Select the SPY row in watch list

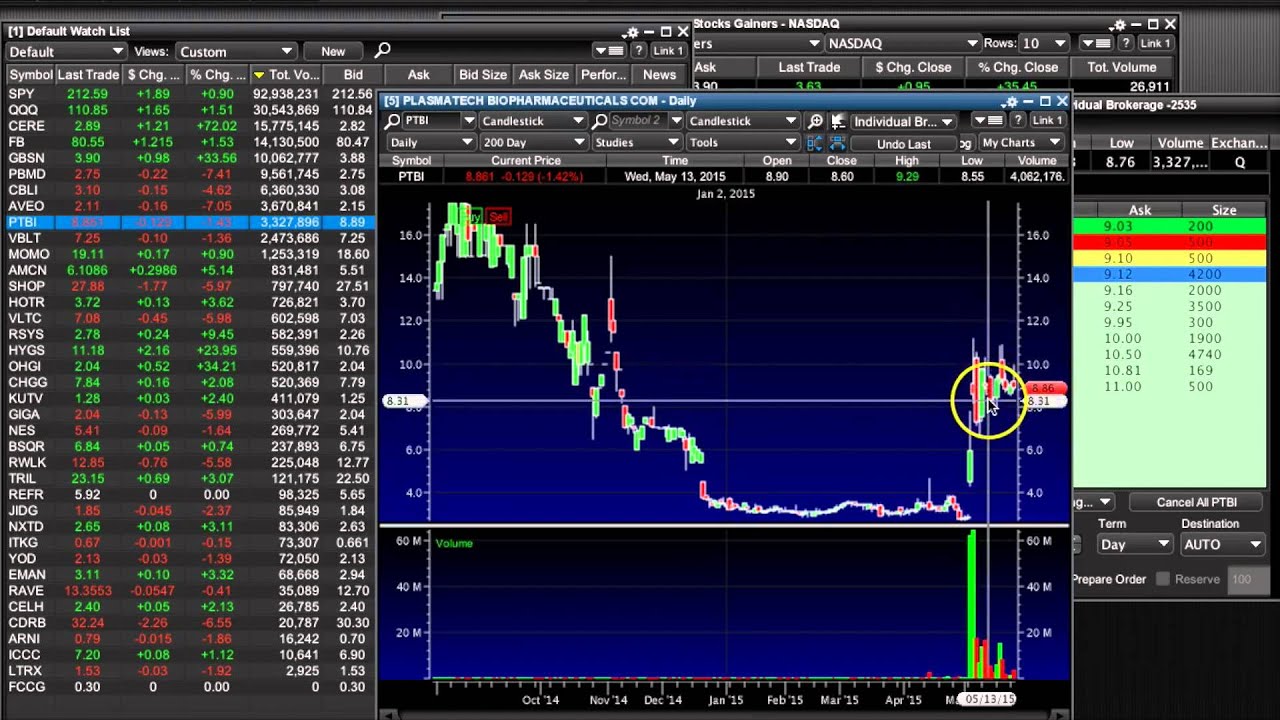coord(190,94)
